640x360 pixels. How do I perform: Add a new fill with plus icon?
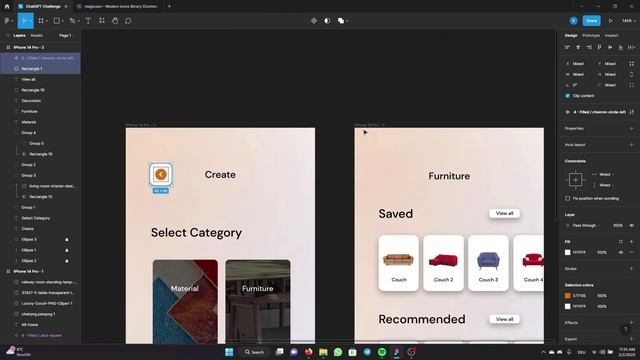point(631,242)
